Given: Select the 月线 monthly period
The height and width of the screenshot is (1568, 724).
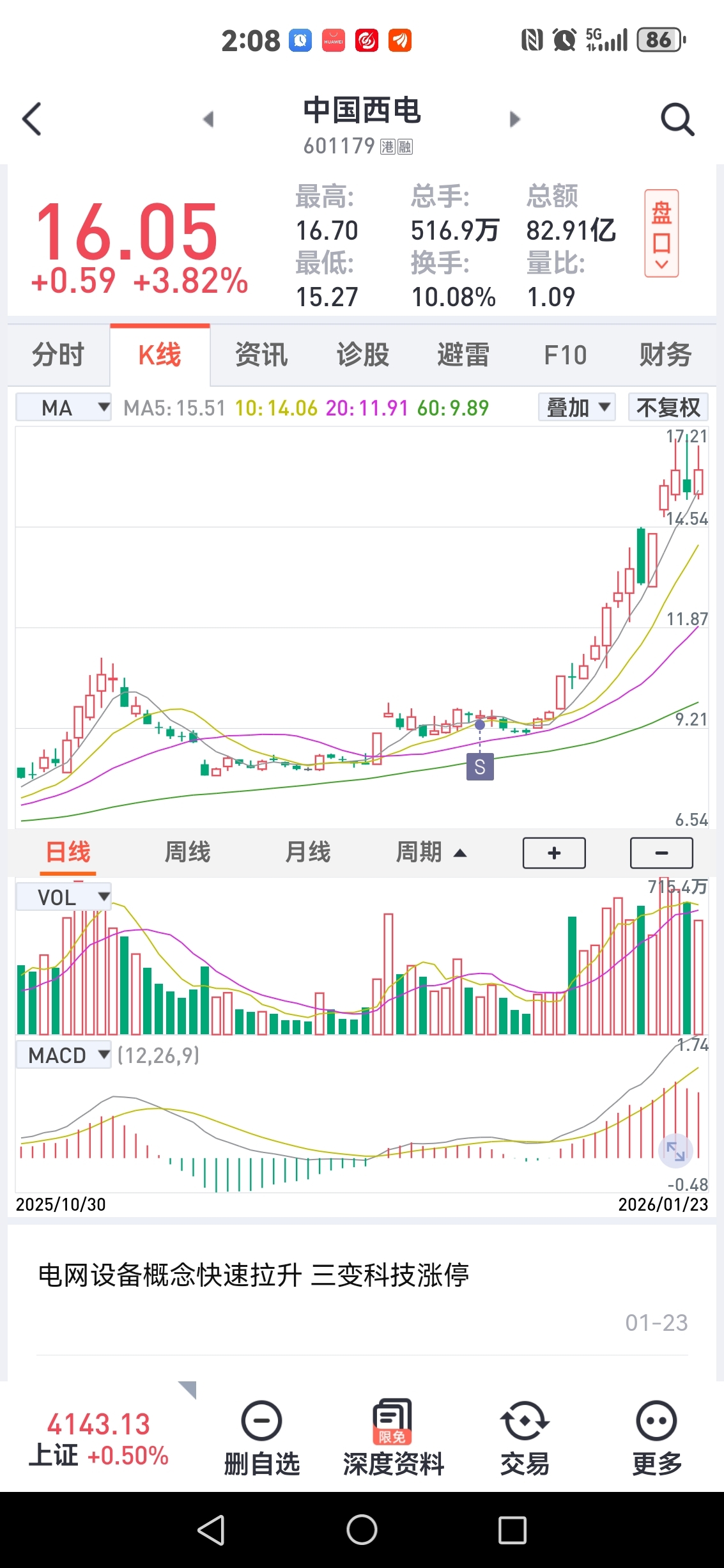Looking at the screenshot, I should pyautogui.click(x=307, y=853).
